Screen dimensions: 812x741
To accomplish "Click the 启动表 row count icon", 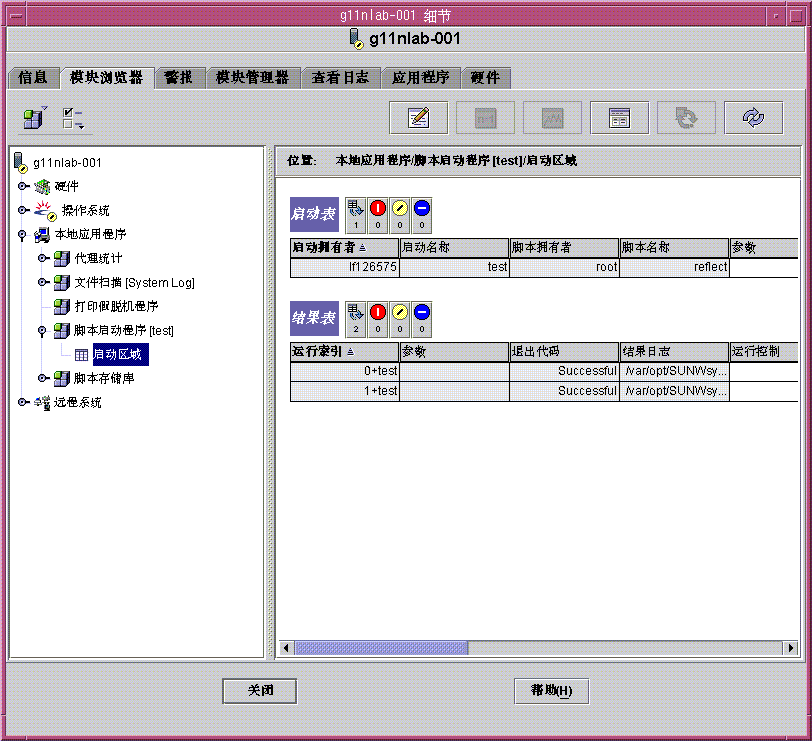I will [356, 214].
